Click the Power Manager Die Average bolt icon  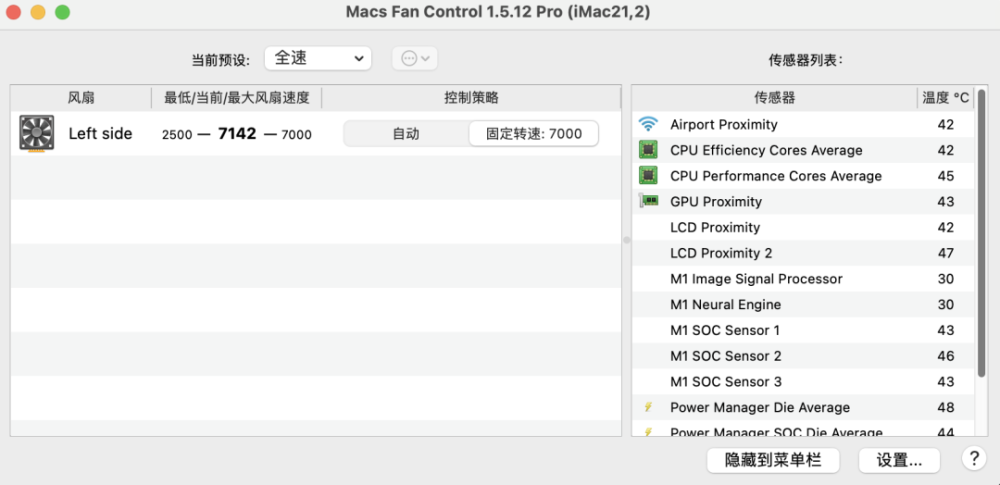click(649, 407)
